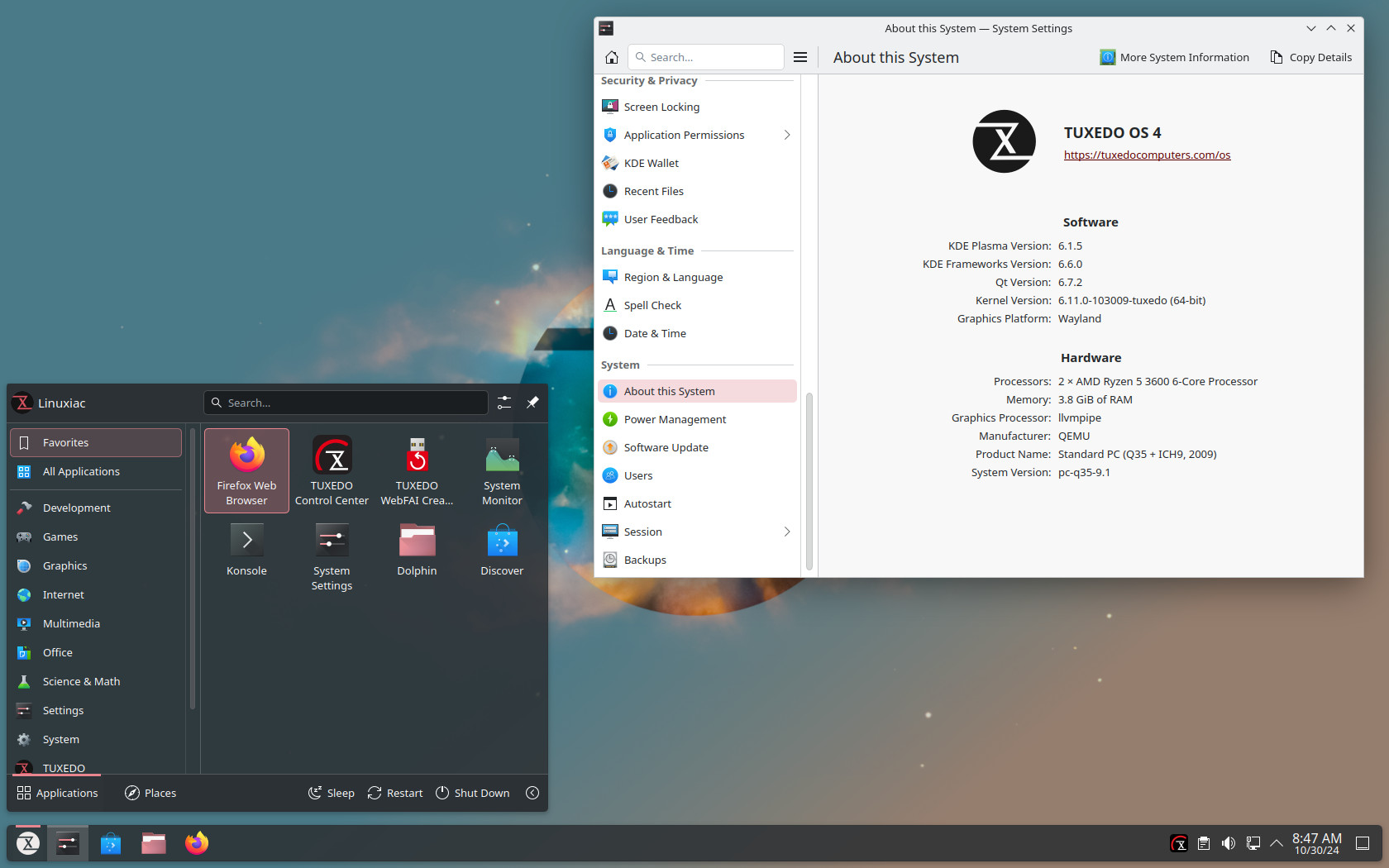The height and width of the screenshot is (868, 1389).
Task: Launch TUXEDO Control Center from favorites
Action: coord(332,470)
